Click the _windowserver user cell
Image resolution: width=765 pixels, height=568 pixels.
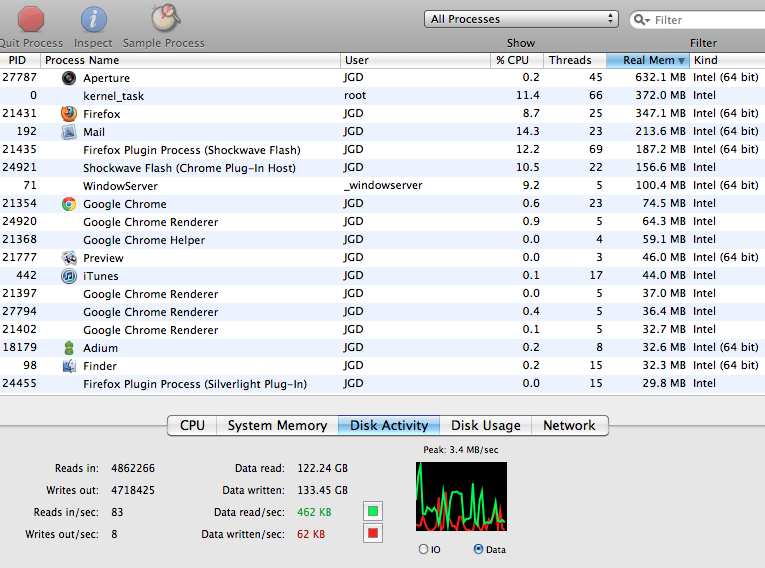(383, 185)
